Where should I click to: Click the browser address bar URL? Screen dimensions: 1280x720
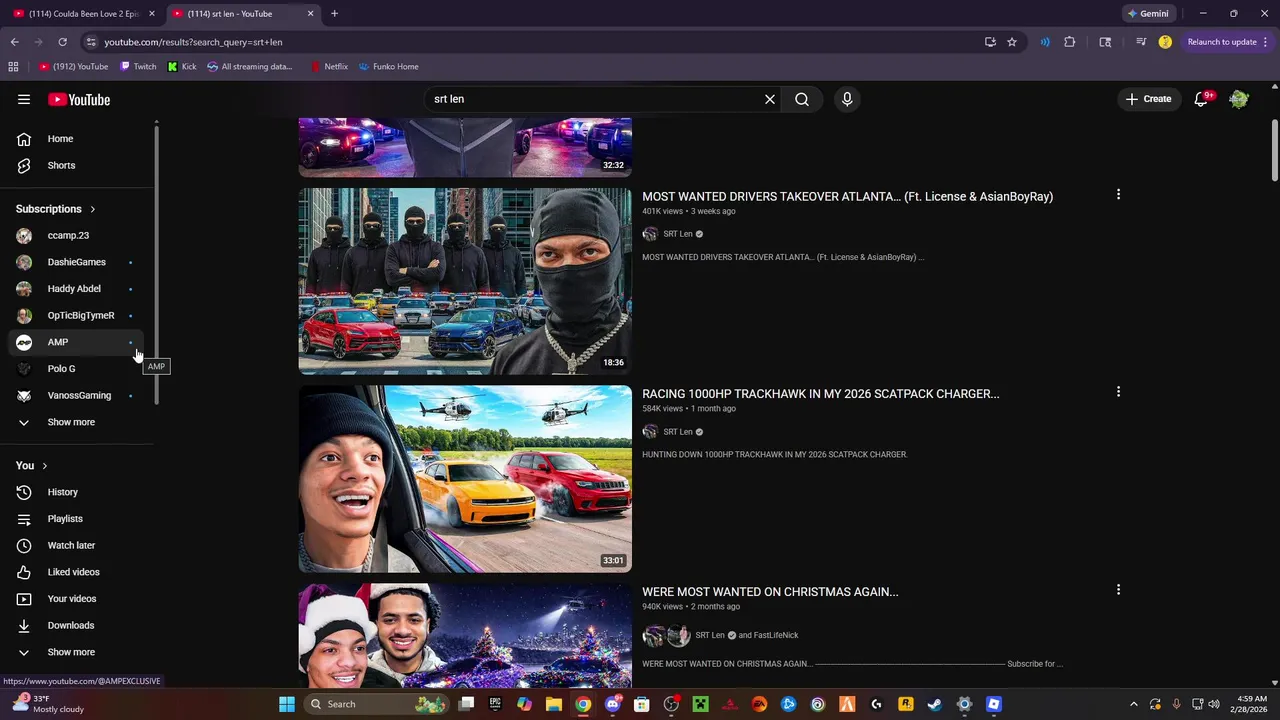(x=193, y=42)
